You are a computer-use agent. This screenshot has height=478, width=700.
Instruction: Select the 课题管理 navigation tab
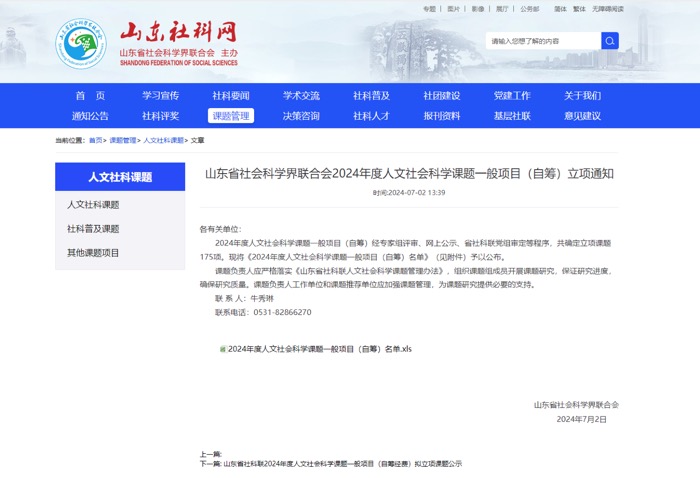tap(231, 116)
